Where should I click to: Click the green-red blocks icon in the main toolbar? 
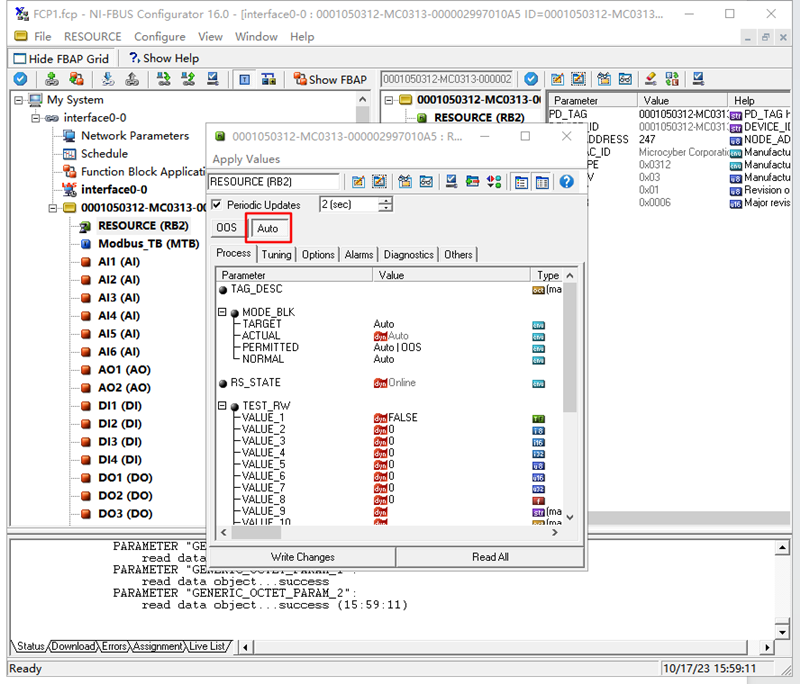point(672,79)
